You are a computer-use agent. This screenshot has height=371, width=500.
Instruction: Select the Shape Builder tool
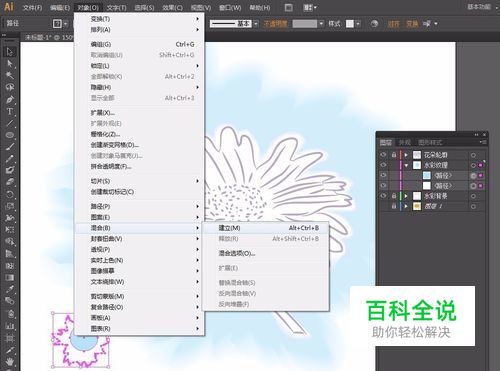pos(9,242)
